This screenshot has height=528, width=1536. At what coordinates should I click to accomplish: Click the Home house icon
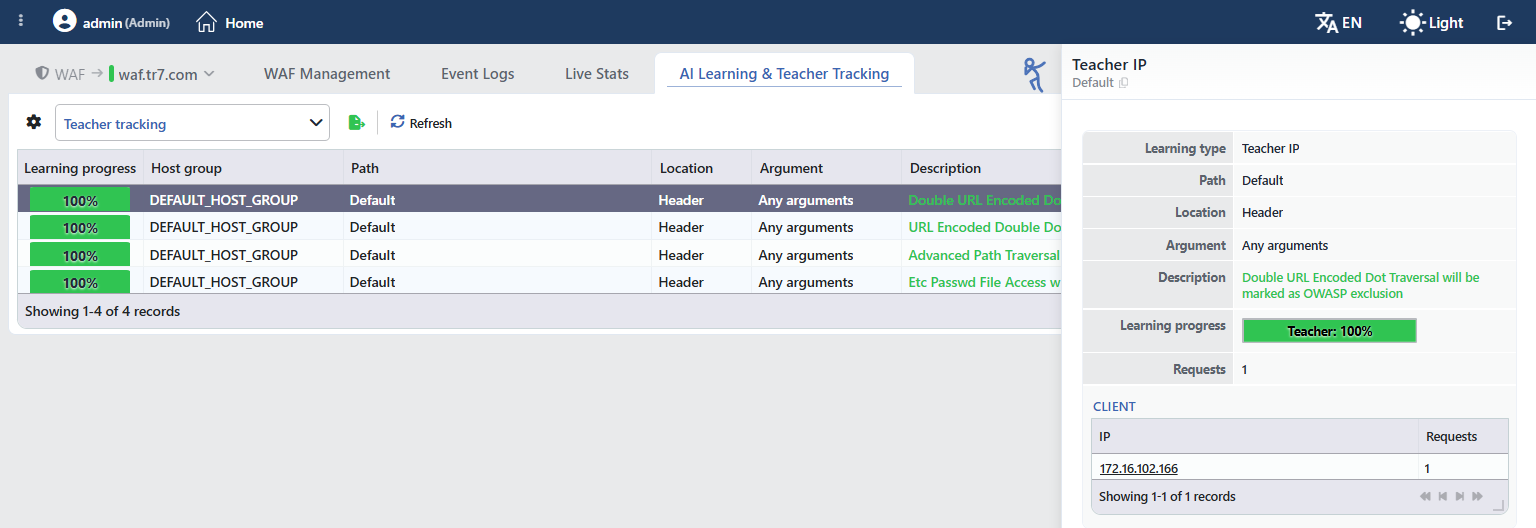(x=206, y=22)
